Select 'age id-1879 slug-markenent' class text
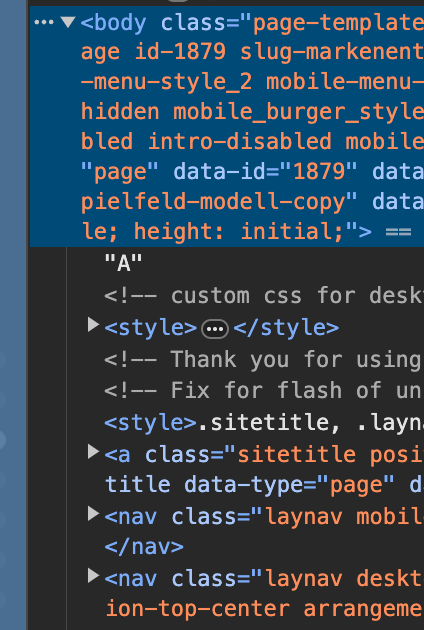 click(x=252, y=52)
